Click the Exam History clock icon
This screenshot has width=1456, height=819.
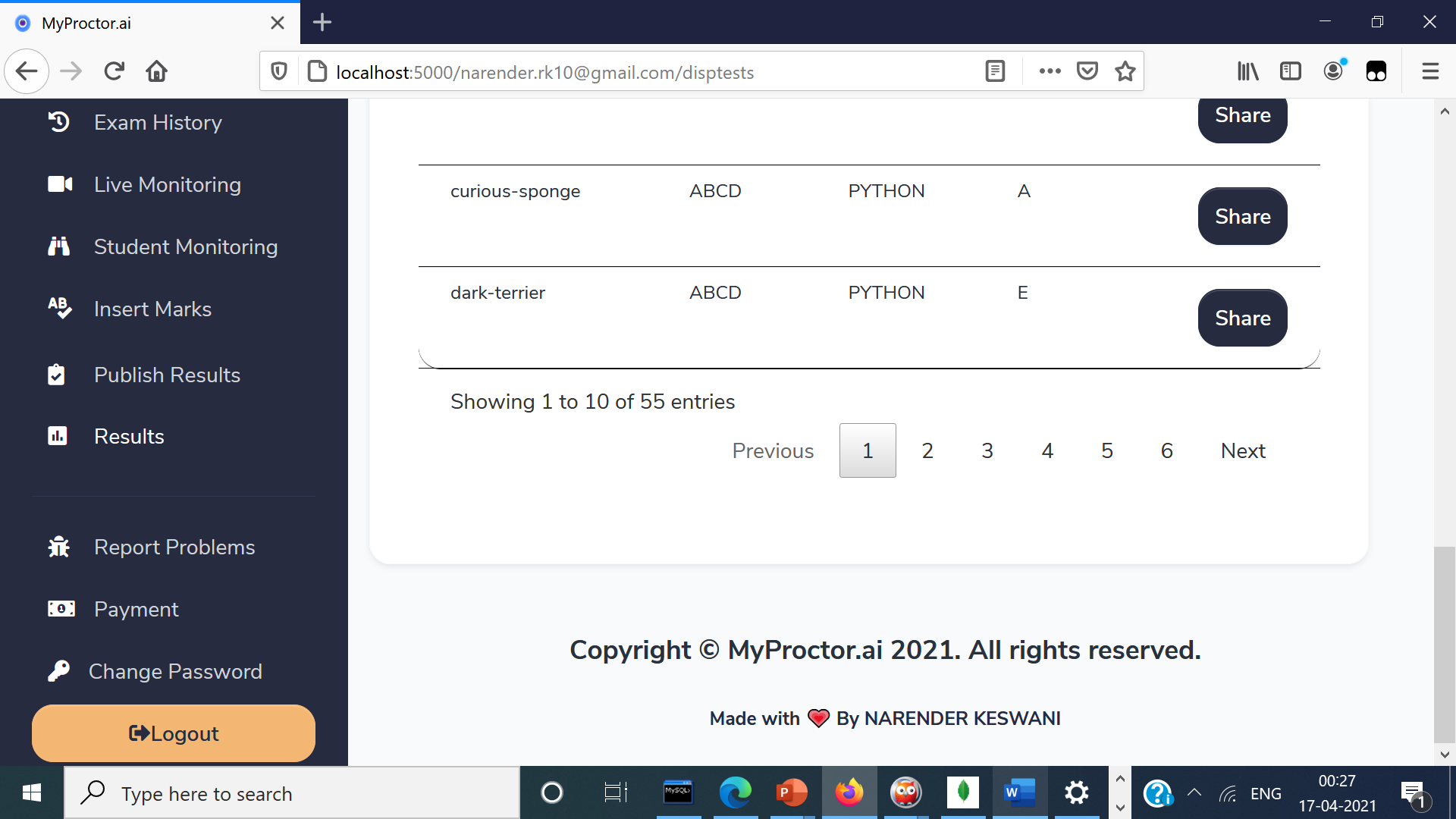click(x=58, y=122)
